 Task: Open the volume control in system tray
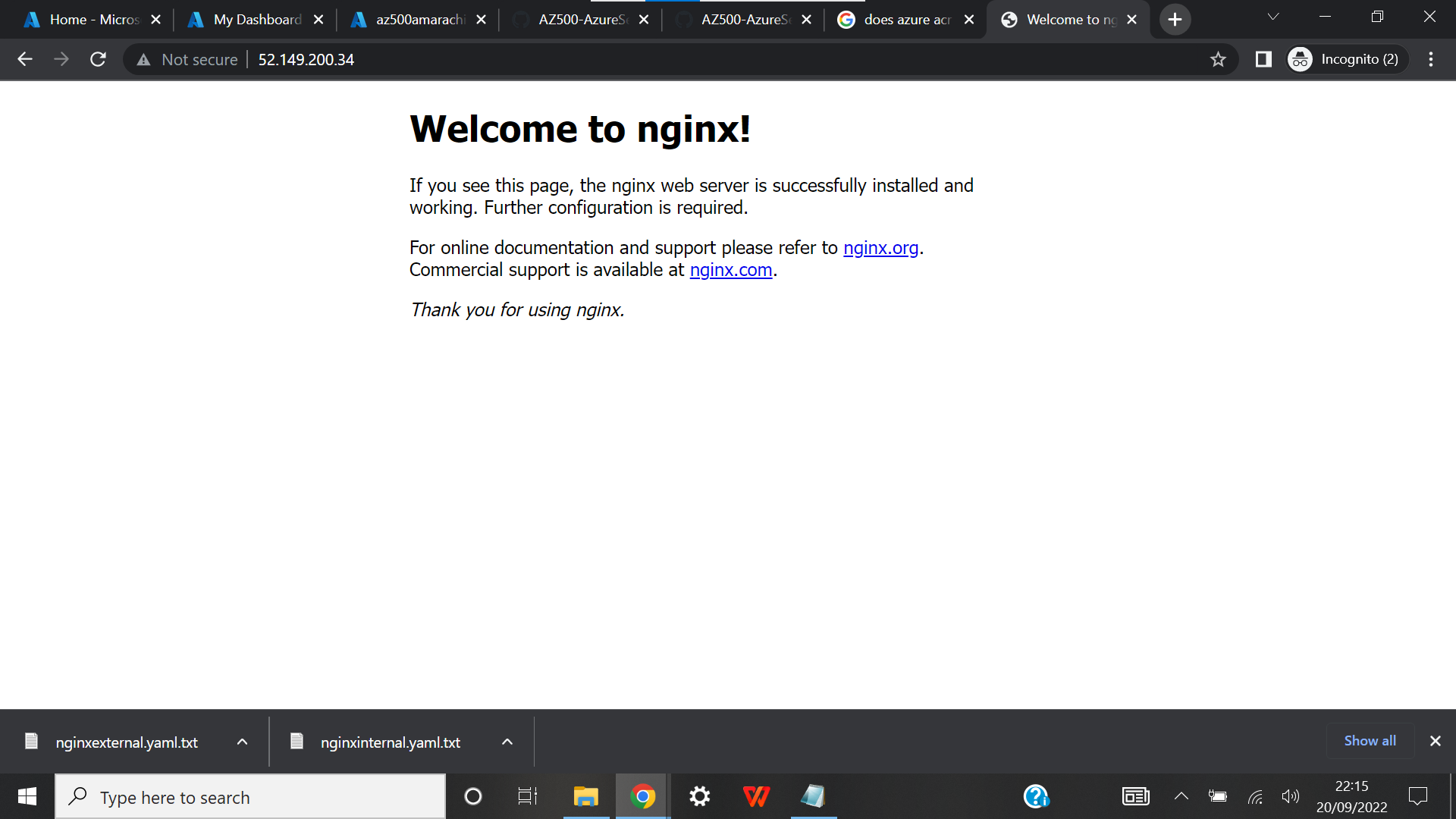click(x=1291, y=796)
